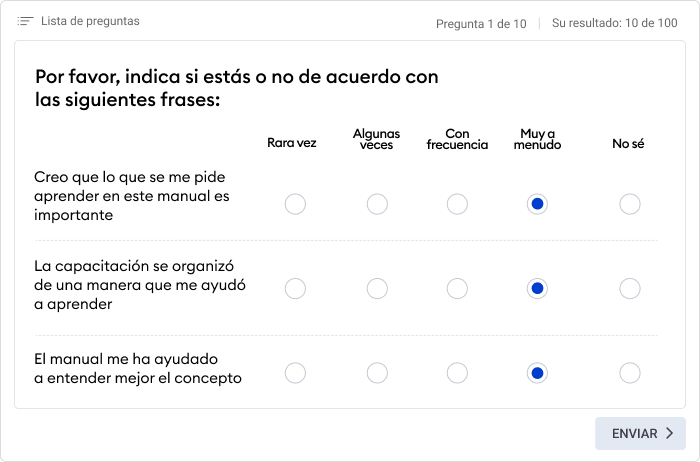Open the 'Lista de preguntas' menu
Image resolution: width=700 pixels, height=462 pixels.
click(89, 21)
